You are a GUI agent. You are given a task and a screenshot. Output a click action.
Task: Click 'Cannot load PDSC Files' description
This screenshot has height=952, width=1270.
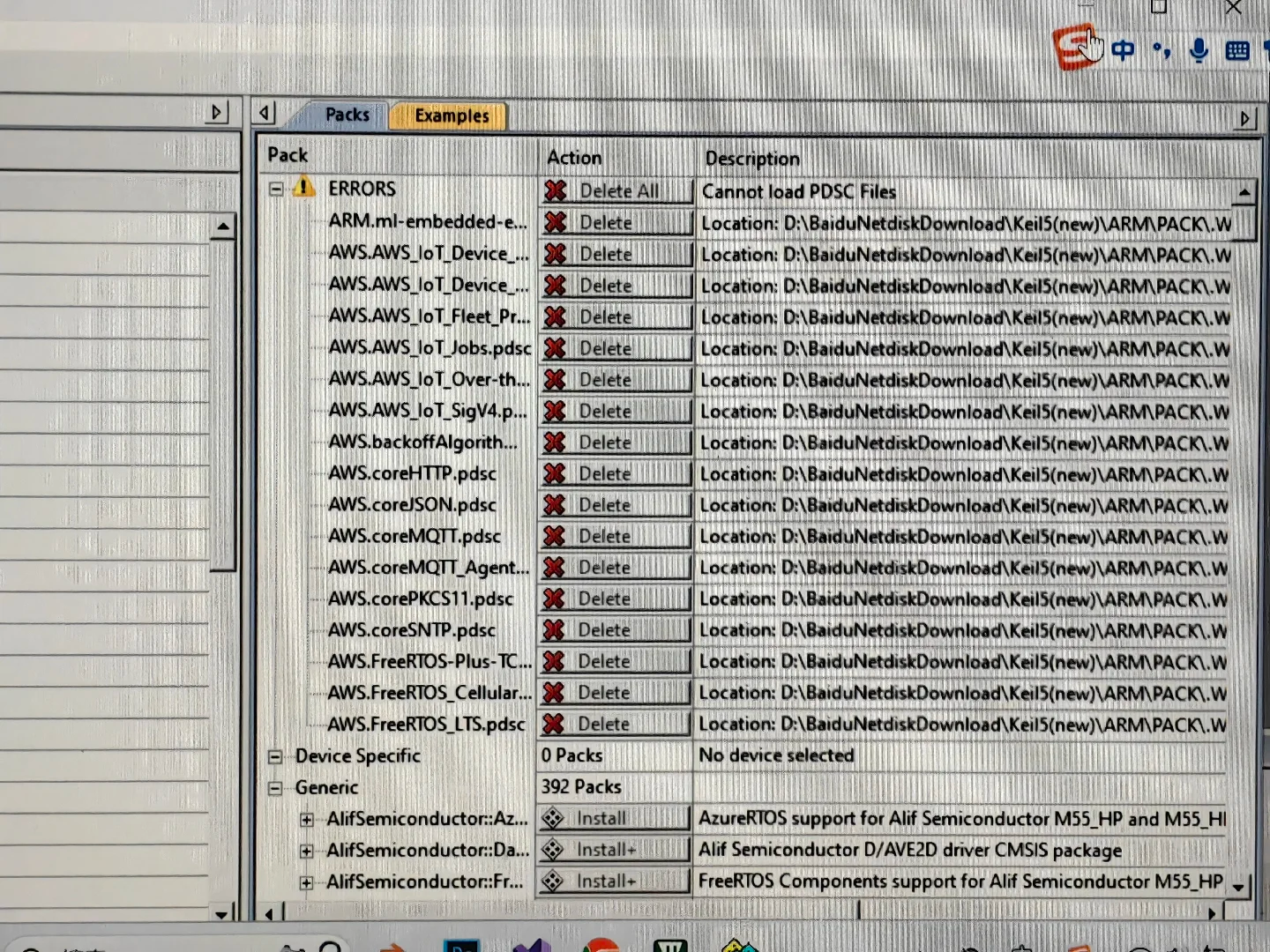click(799, 191)
